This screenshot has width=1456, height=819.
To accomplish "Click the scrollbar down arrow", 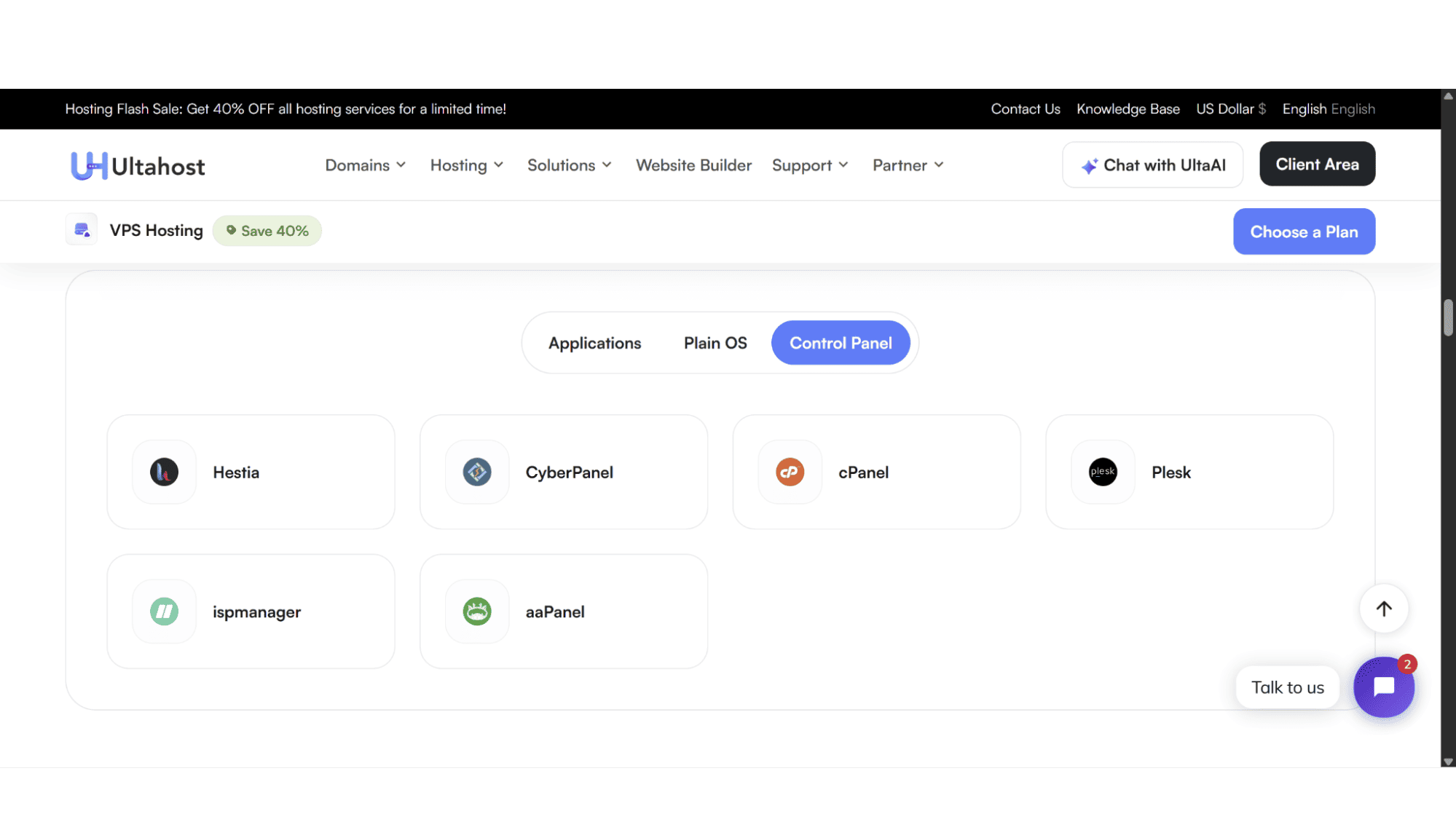I will 1448,761.
